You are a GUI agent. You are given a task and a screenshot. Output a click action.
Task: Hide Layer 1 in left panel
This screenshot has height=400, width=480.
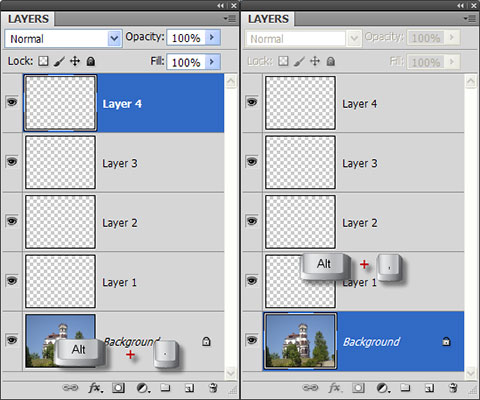coord(12,281)
